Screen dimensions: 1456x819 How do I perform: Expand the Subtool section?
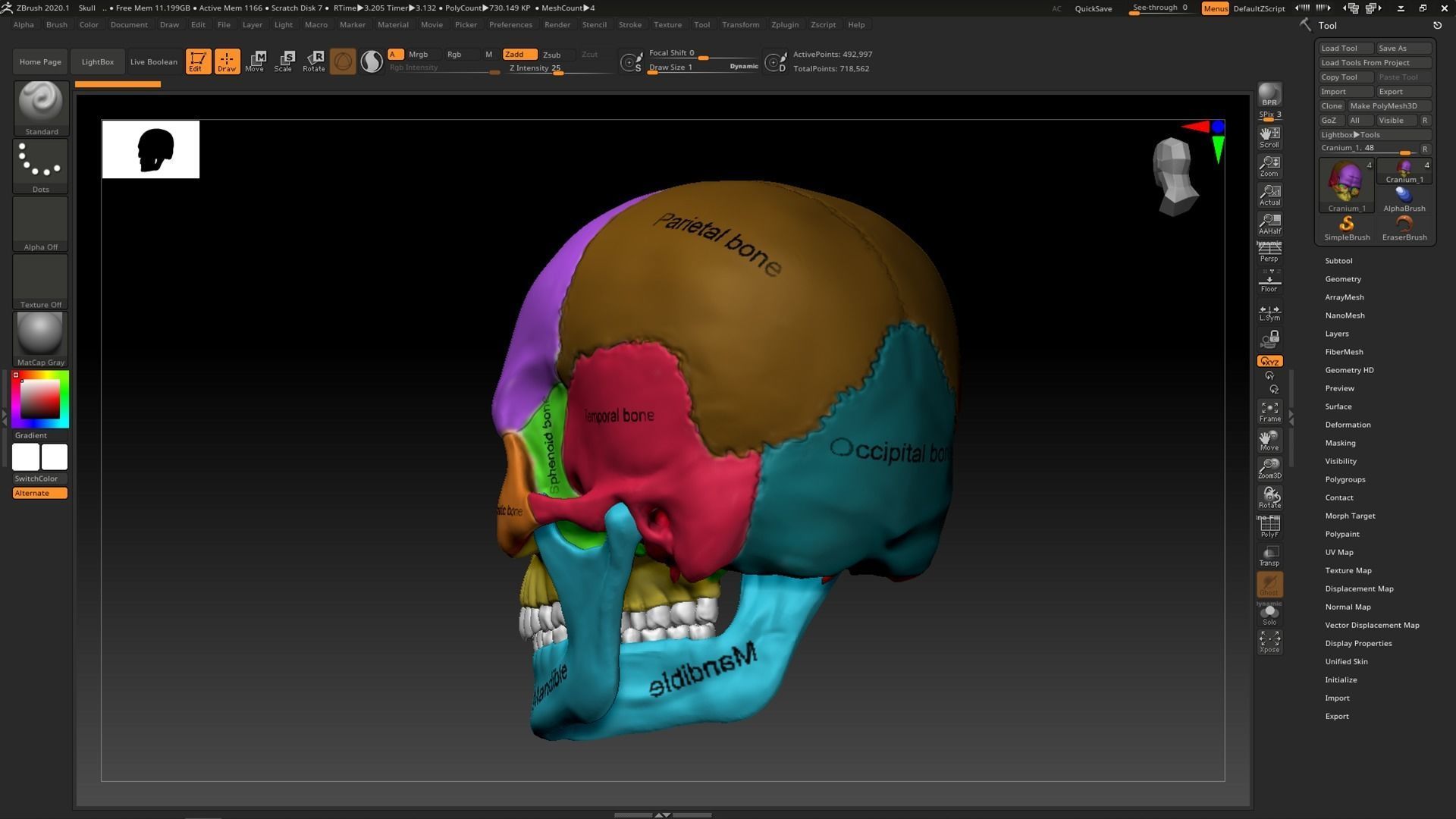[1339, 260]
